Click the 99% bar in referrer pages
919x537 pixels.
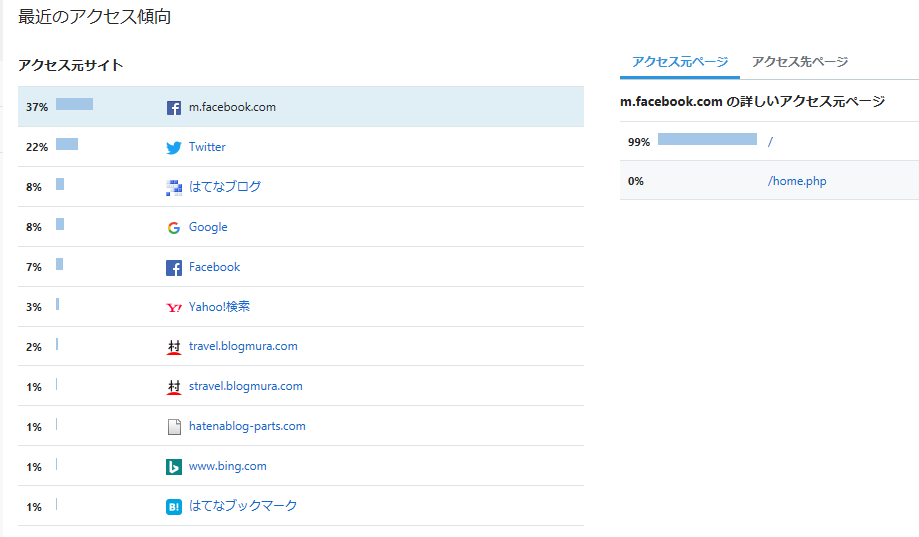tap(707, 139)
